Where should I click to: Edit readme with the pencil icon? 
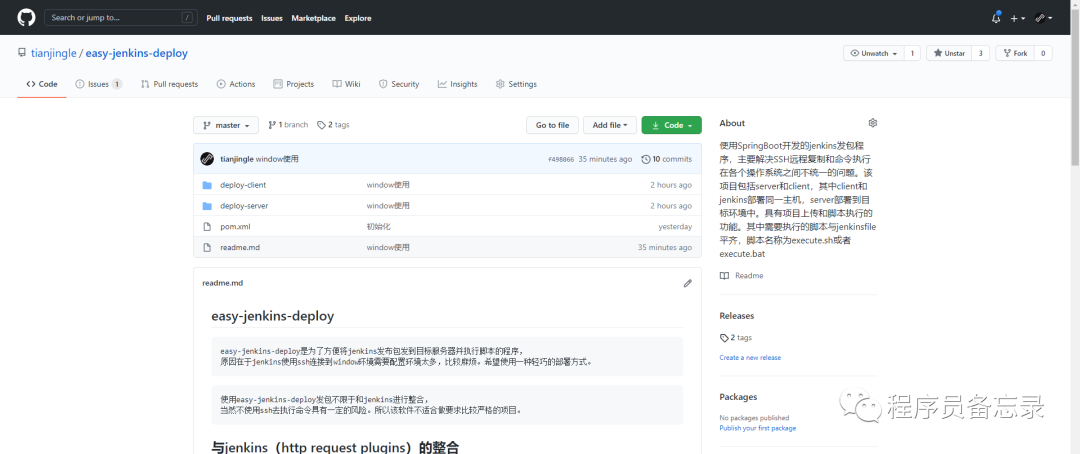687,283
